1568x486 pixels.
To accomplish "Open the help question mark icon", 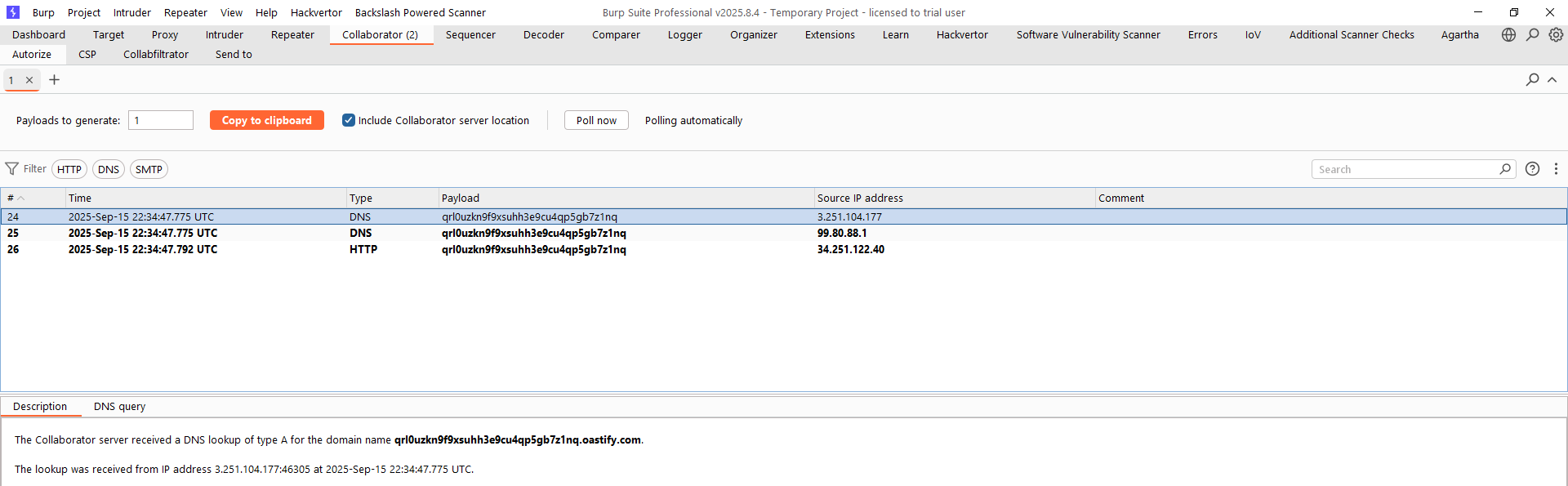I will click(1532, 169).
